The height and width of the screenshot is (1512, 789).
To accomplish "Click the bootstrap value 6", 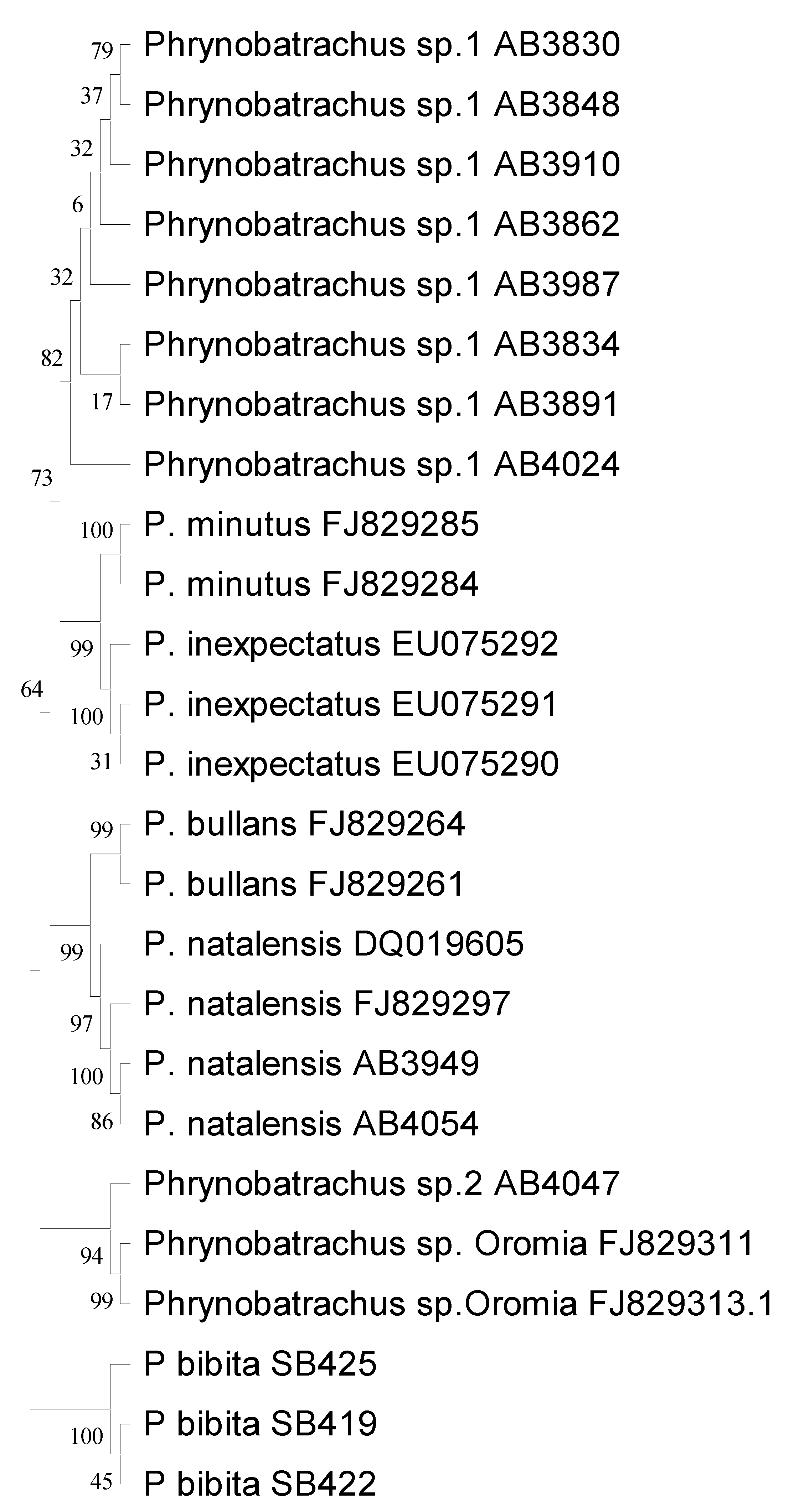I will click(x=77, y=205).
